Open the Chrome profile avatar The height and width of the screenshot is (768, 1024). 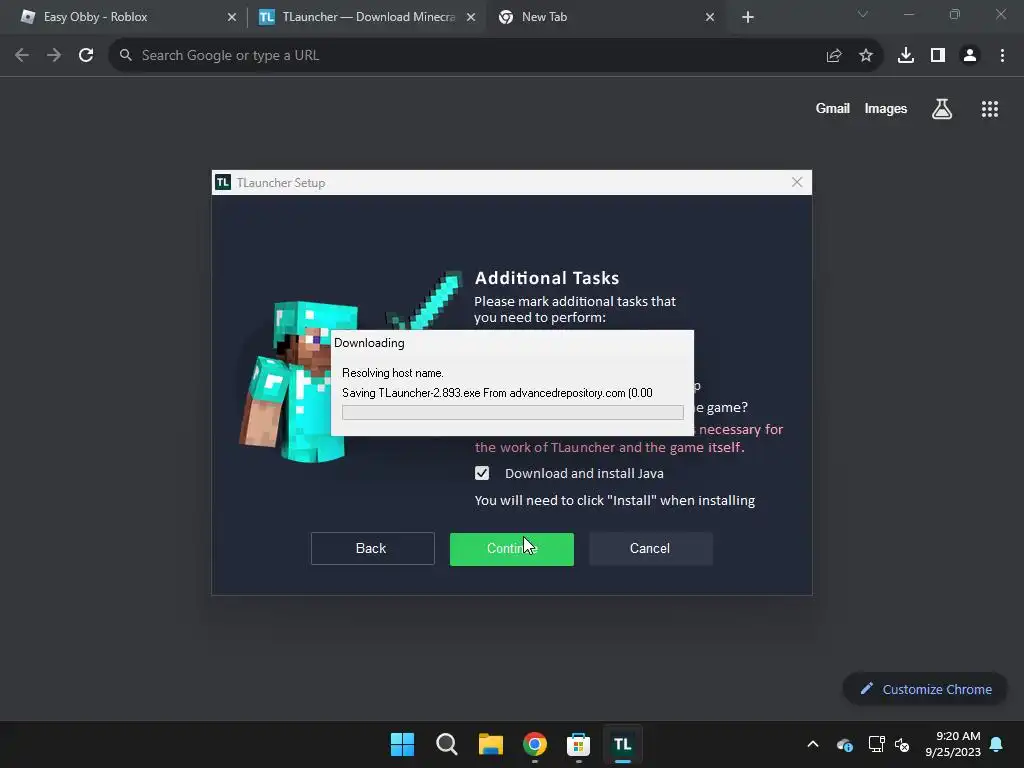tap(970, 56)
